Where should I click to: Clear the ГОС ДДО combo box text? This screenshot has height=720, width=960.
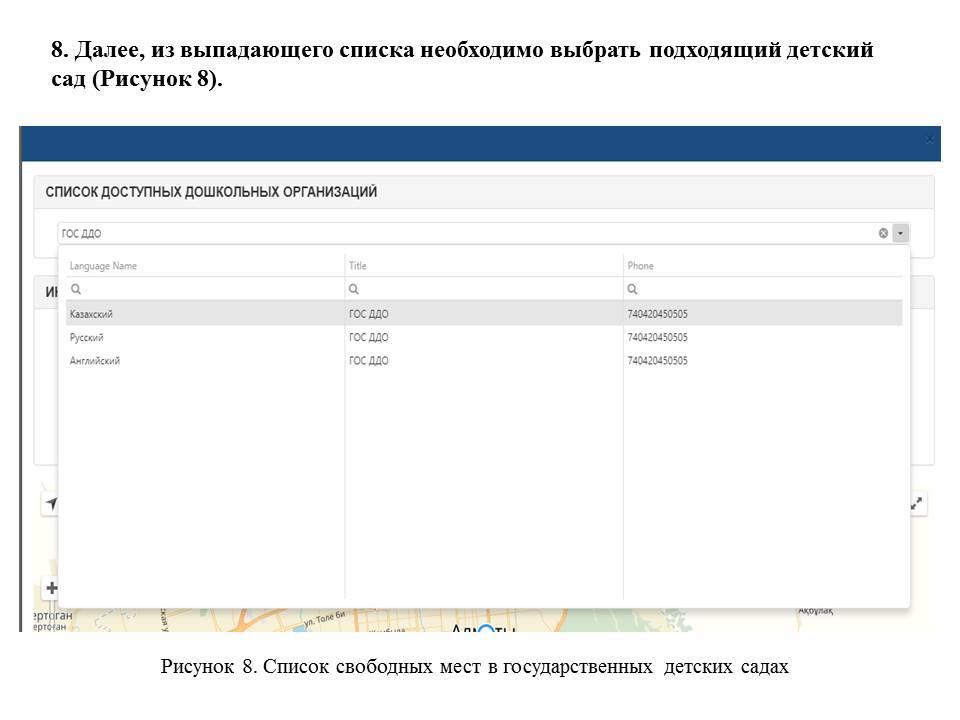point(883,233)
